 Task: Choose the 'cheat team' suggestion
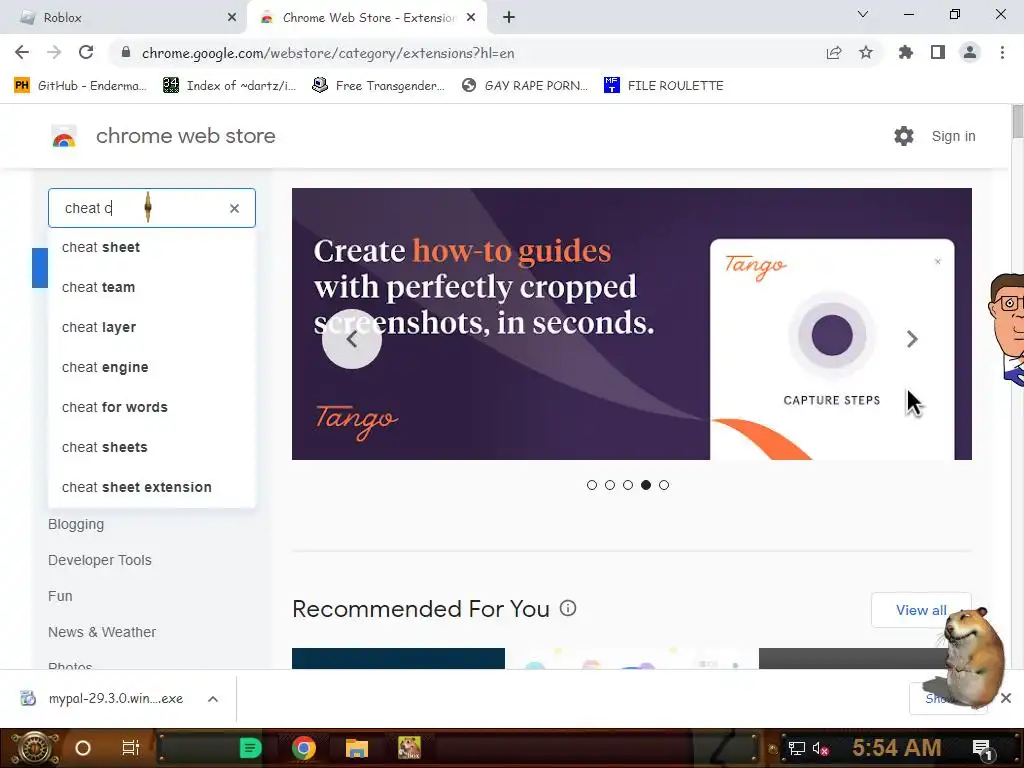(152, 287)
